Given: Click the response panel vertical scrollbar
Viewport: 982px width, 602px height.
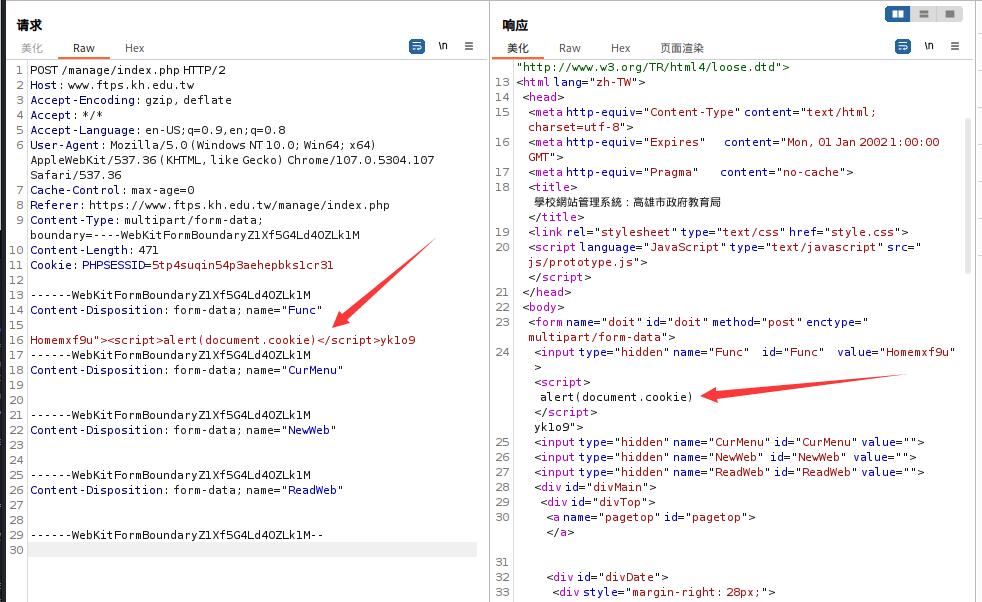Looking at the screenshot, I should [968, 194].
